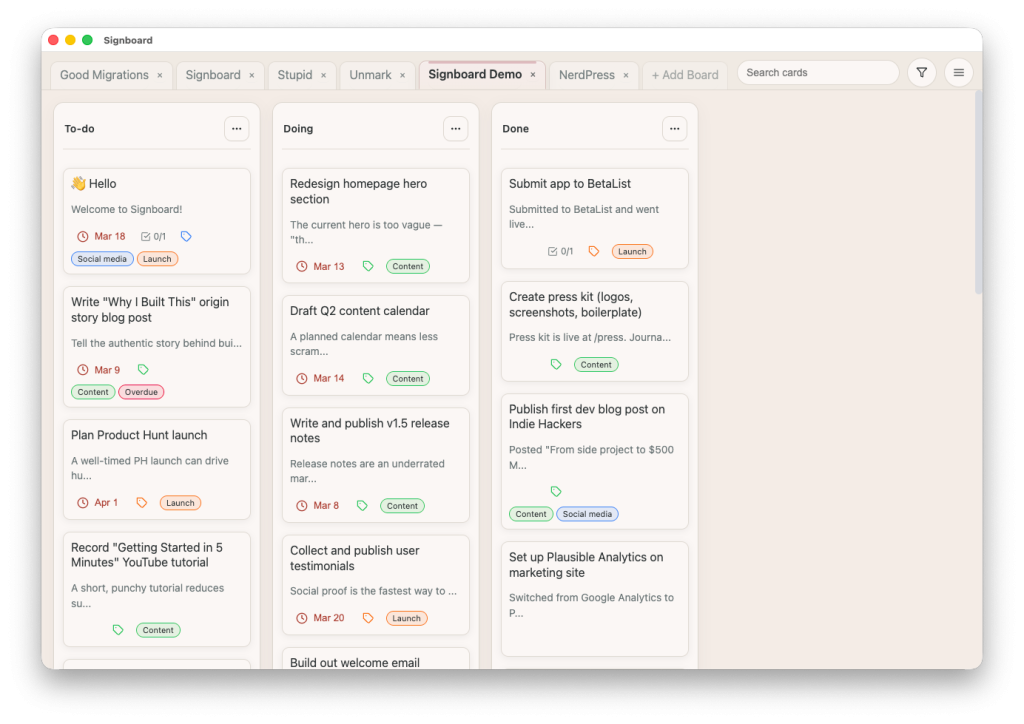
Task: Click the blue tag icon on Hello card
Action: point(186,237)
